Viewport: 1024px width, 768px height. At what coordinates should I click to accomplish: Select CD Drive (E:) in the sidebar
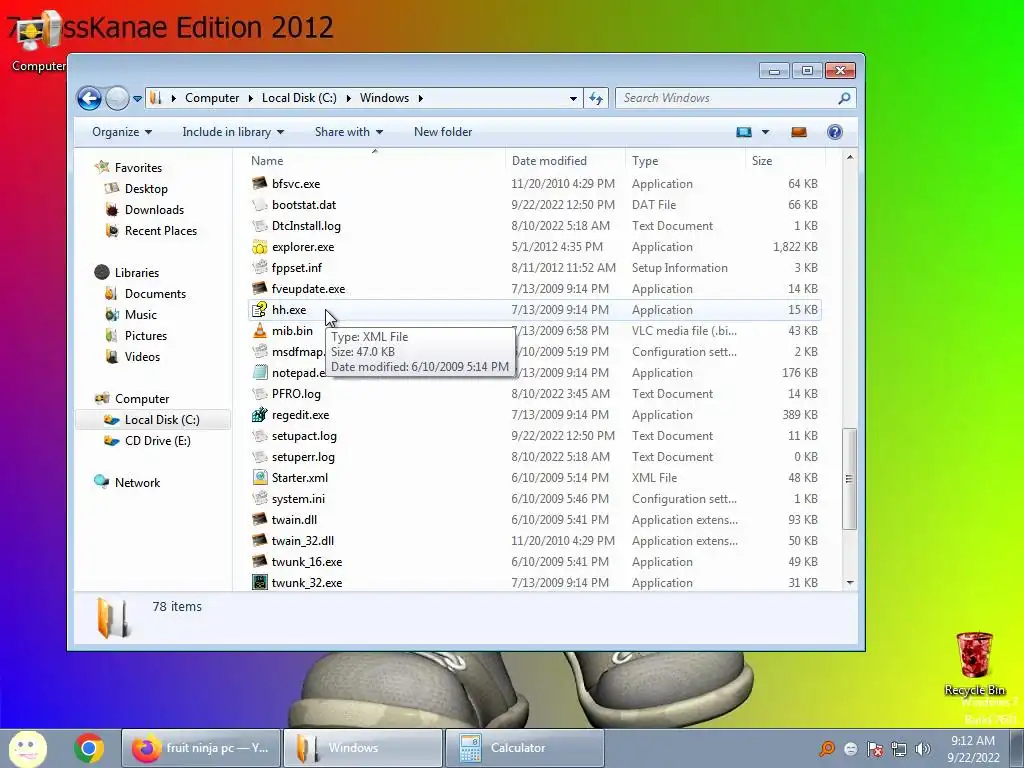[157, 441]
